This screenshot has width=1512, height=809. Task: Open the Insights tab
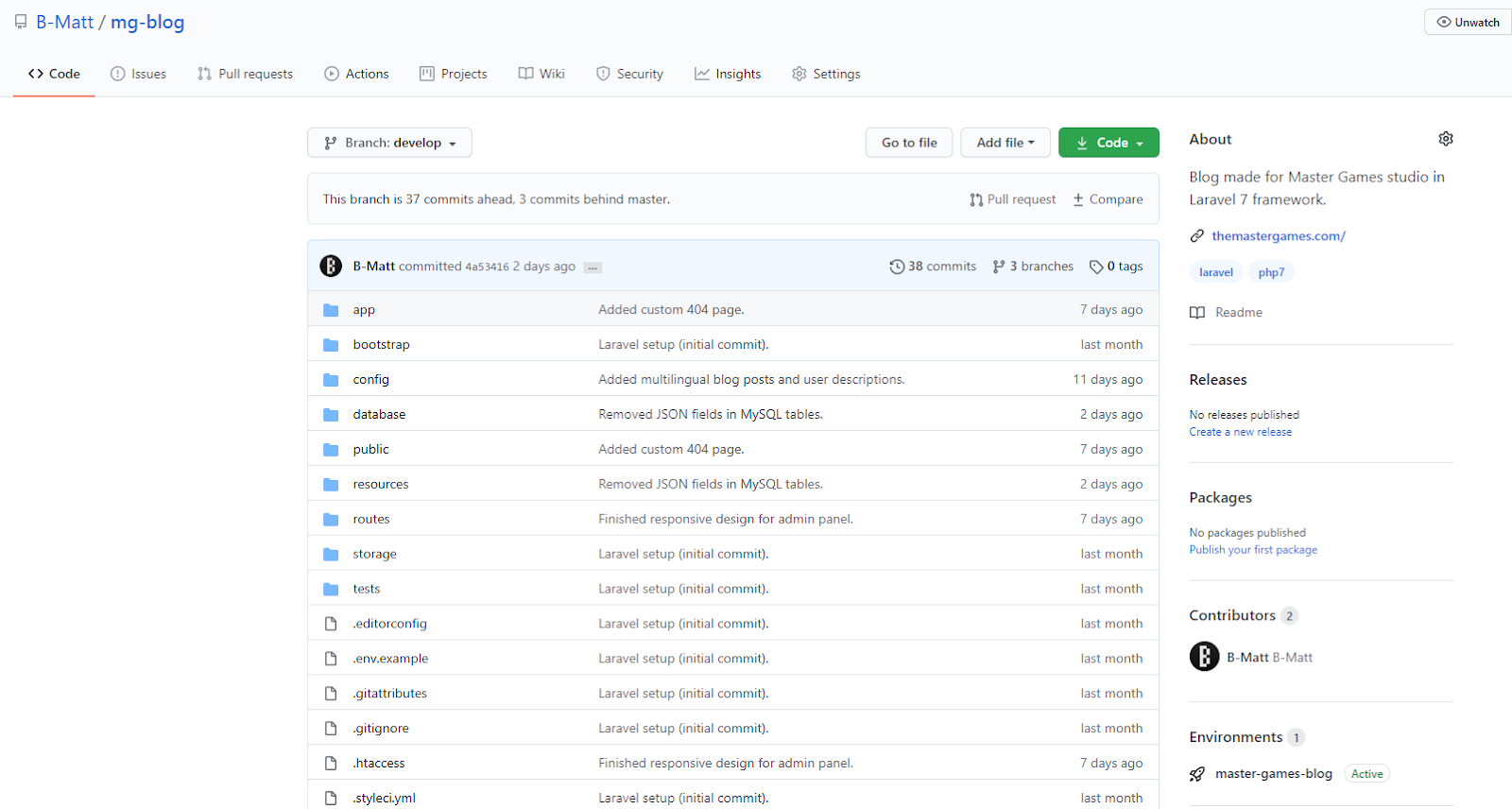pos(728,74)
